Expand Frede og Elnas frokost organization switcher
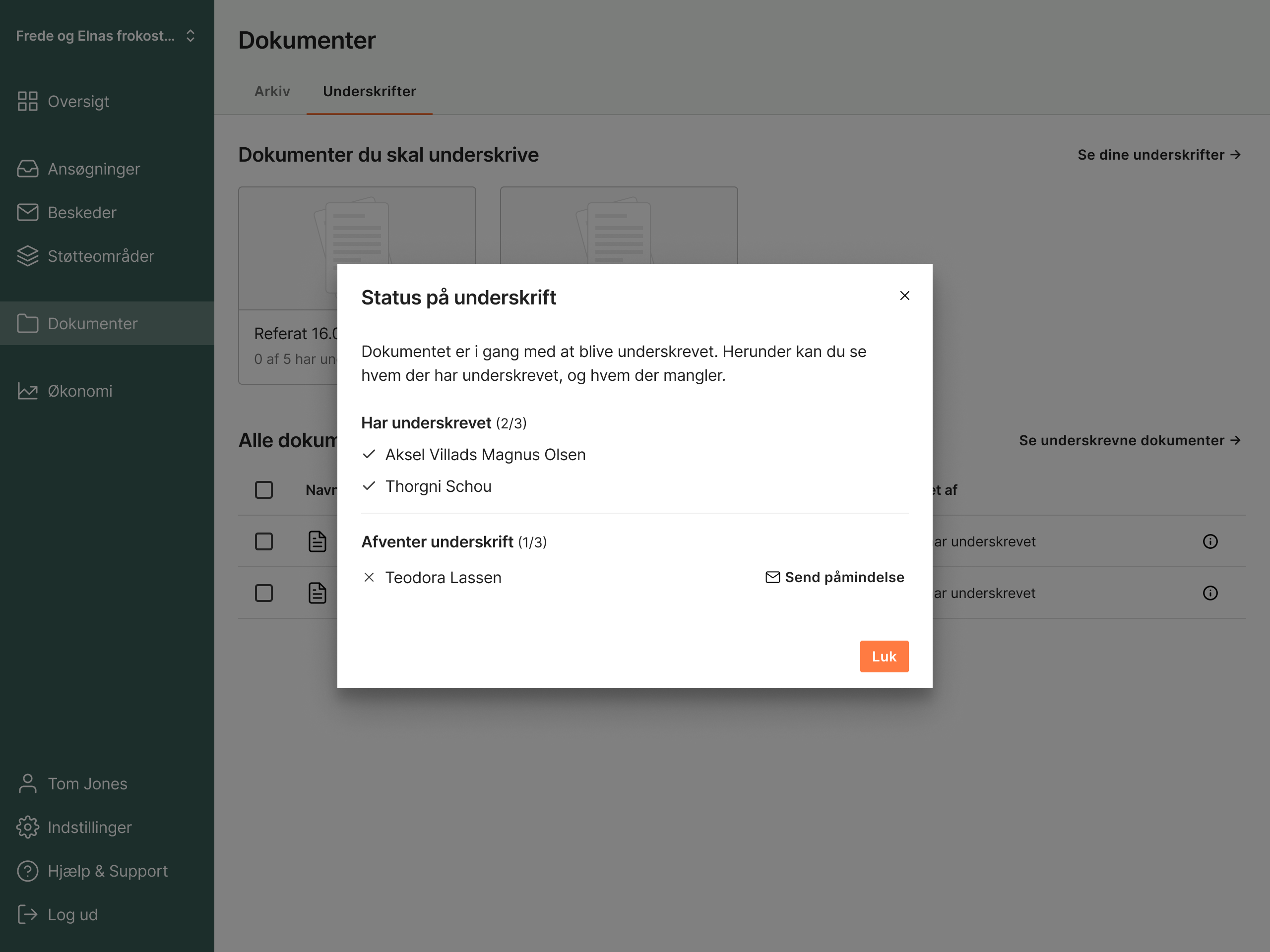 click(107, 36)
